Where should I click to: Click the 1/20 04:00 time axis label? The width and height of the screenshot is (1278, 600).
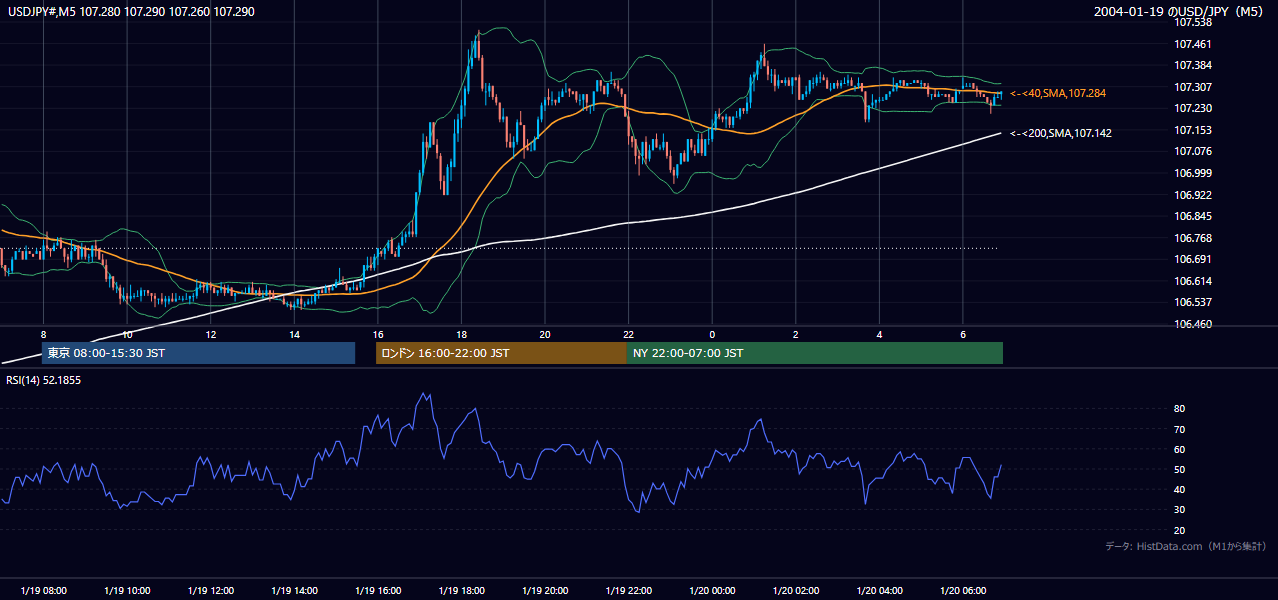coord(879,591)
